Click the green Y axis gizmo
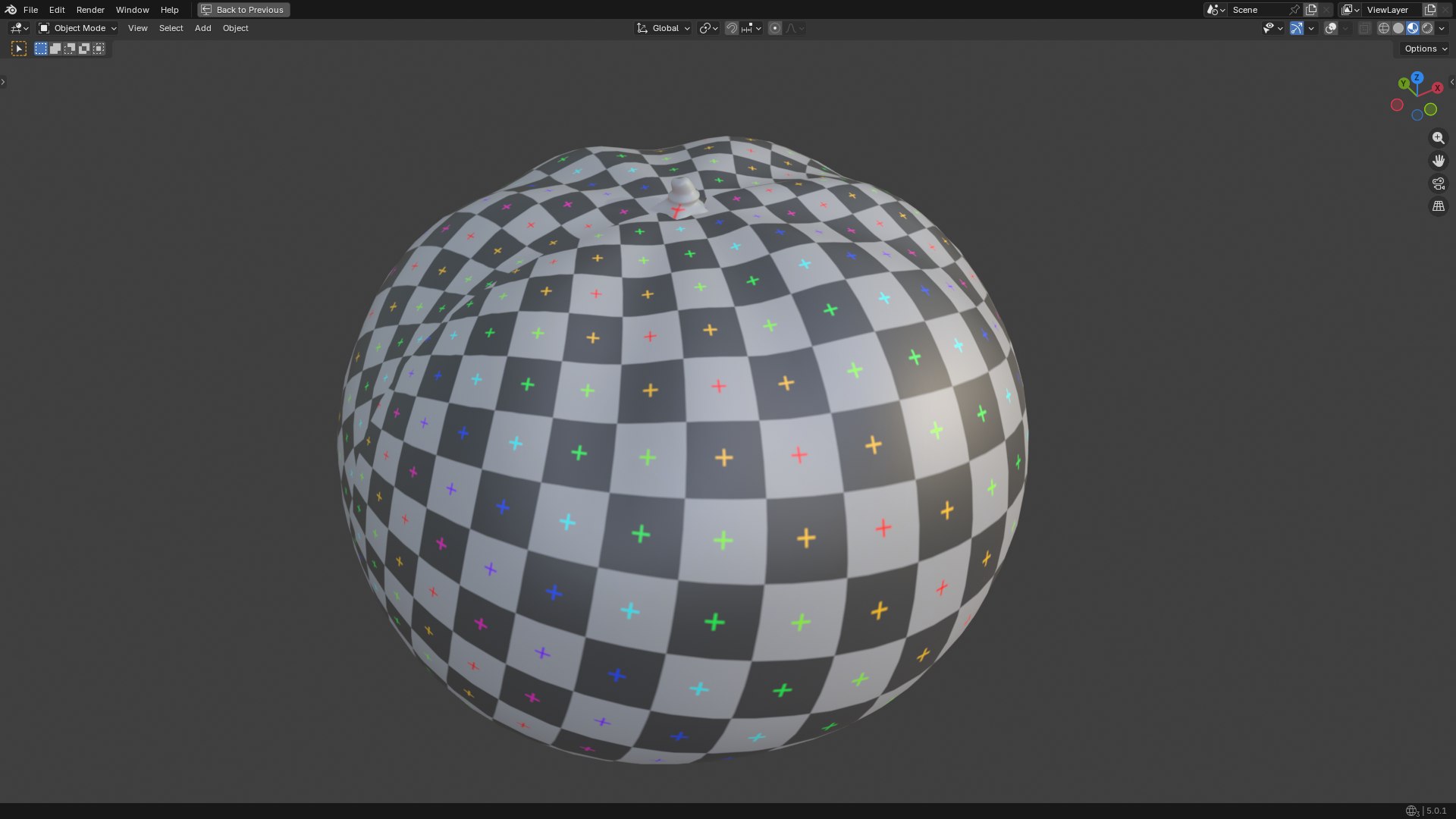Viewport: 1456px width, 819px height. point(1404,83)
